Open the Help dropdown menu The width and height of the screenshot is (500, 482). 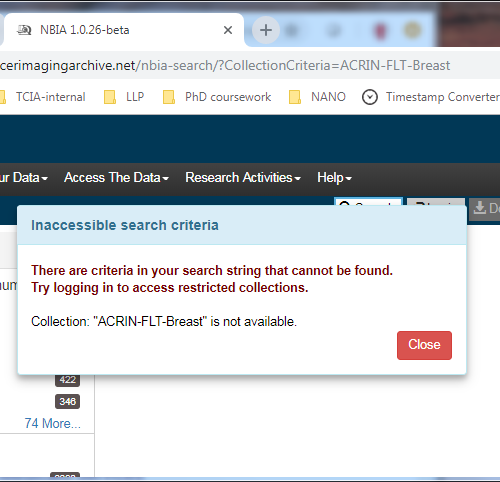point(334,178)
